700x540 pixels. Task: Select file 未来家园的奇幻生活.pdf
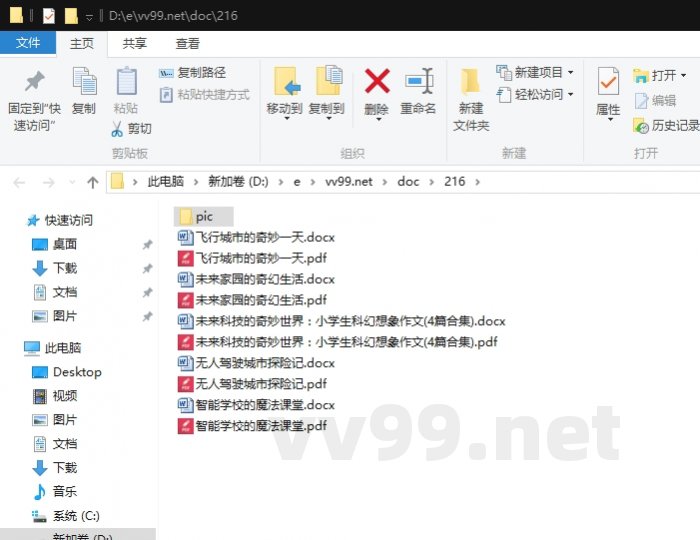252,300
